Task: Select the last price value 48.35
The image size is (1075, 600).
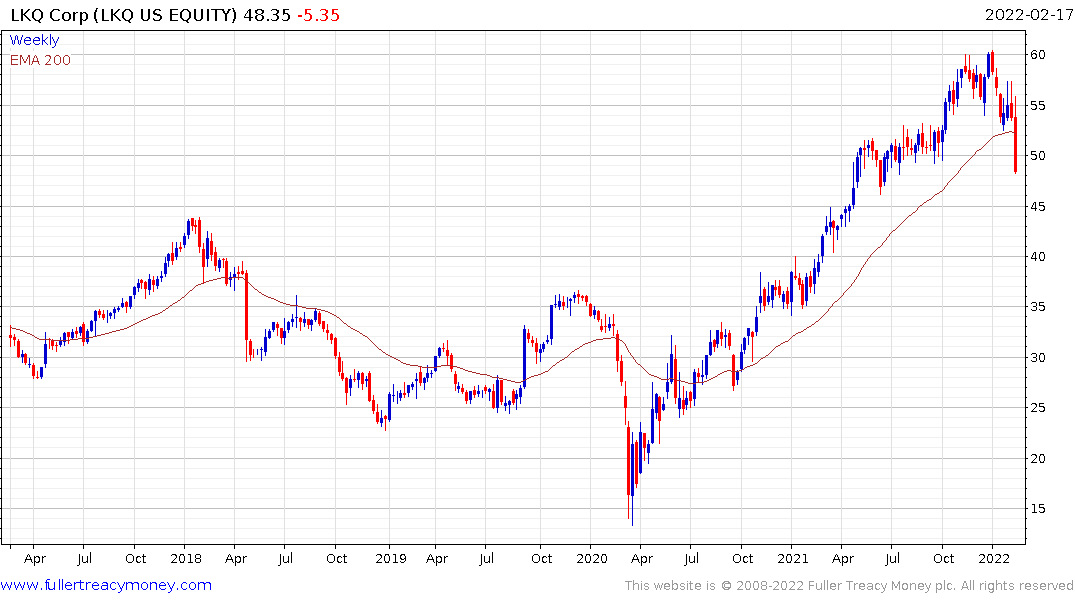Action: [x=267, y=15]
